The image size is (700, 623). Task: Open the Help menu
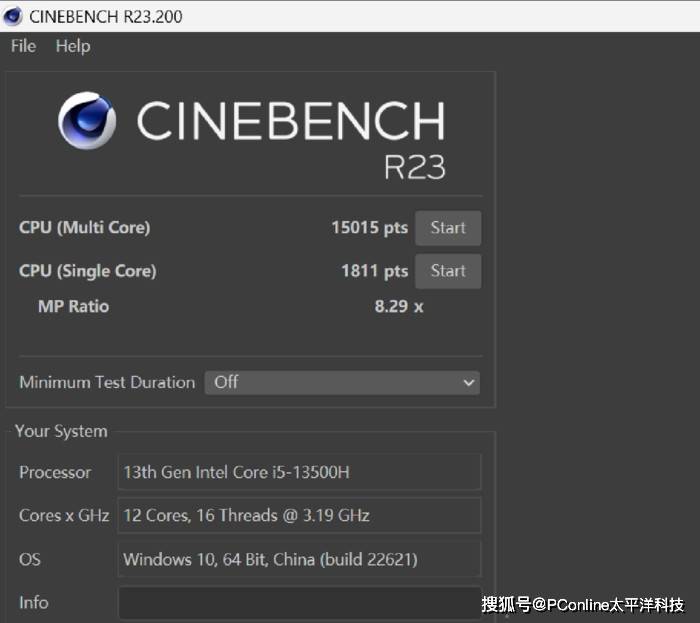tap(73, 46)
